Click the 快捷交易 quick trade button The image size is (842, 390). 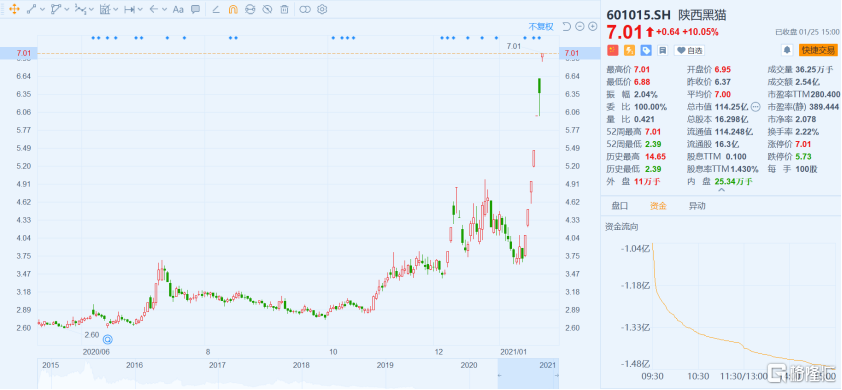pos(819,50)
